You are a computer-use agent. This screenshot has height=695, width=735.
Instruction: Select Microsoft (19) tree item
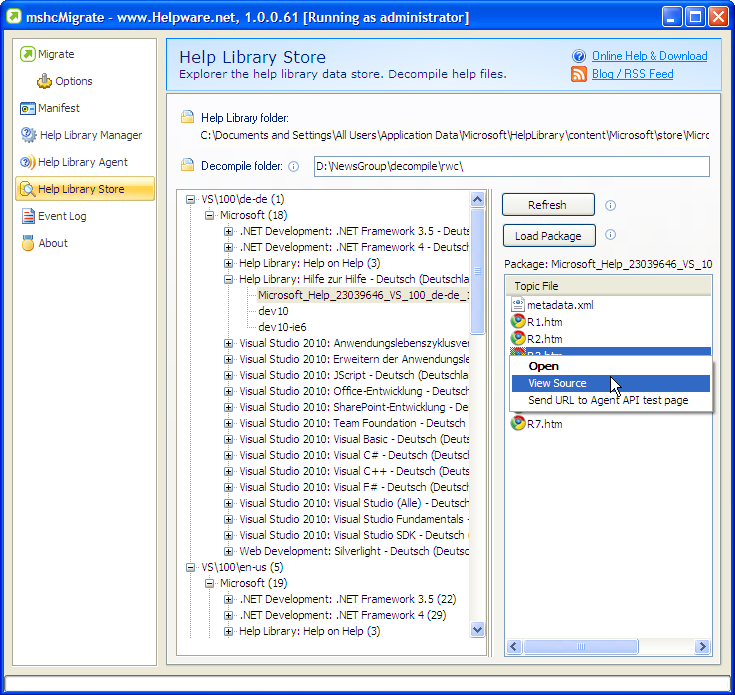point(253,583)
